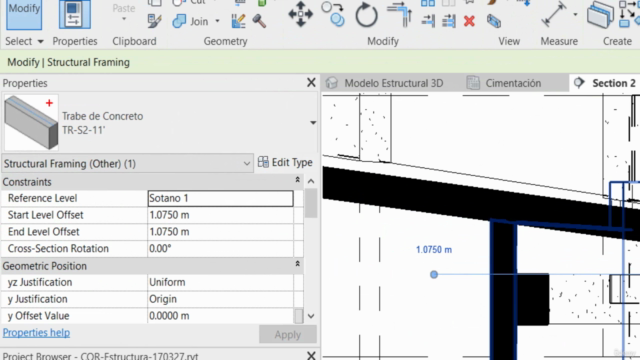Click the Properties scrollbar down arrow
640x360 pixels.
311,316
